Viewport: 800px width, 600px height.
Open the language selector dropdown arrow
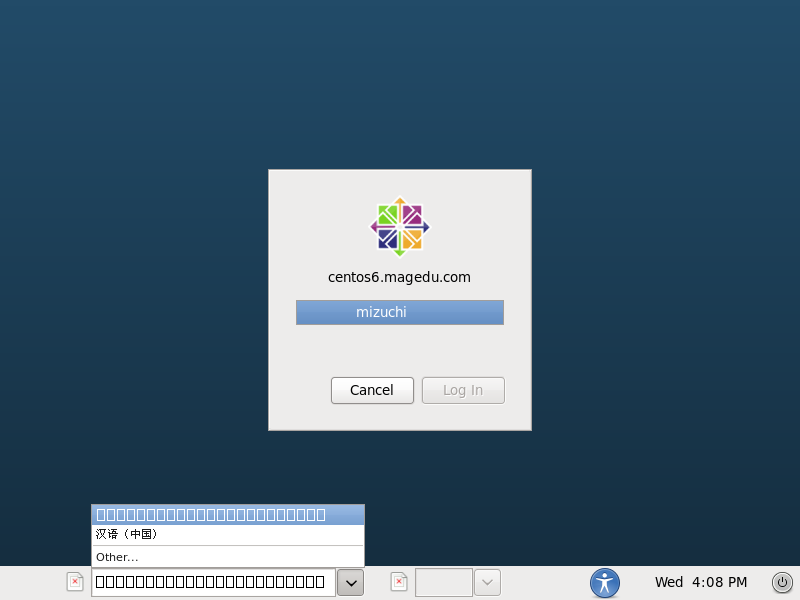(351, 582)
